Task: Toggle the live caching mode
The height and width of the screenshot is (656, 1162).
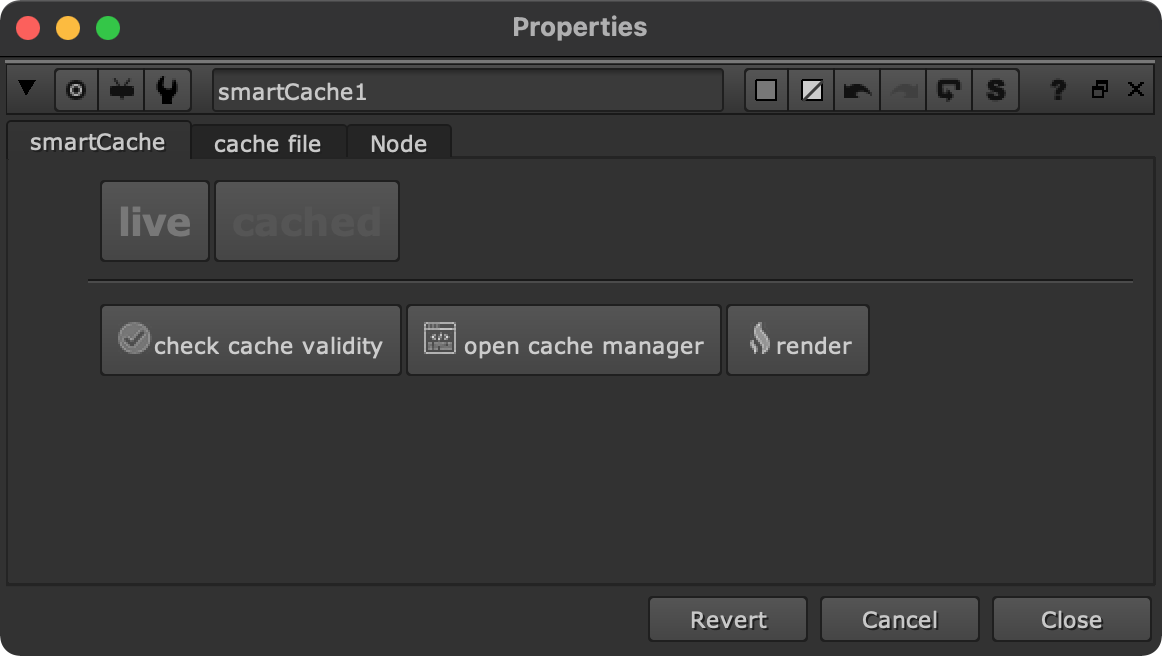Action: click(x=154, y=220)
